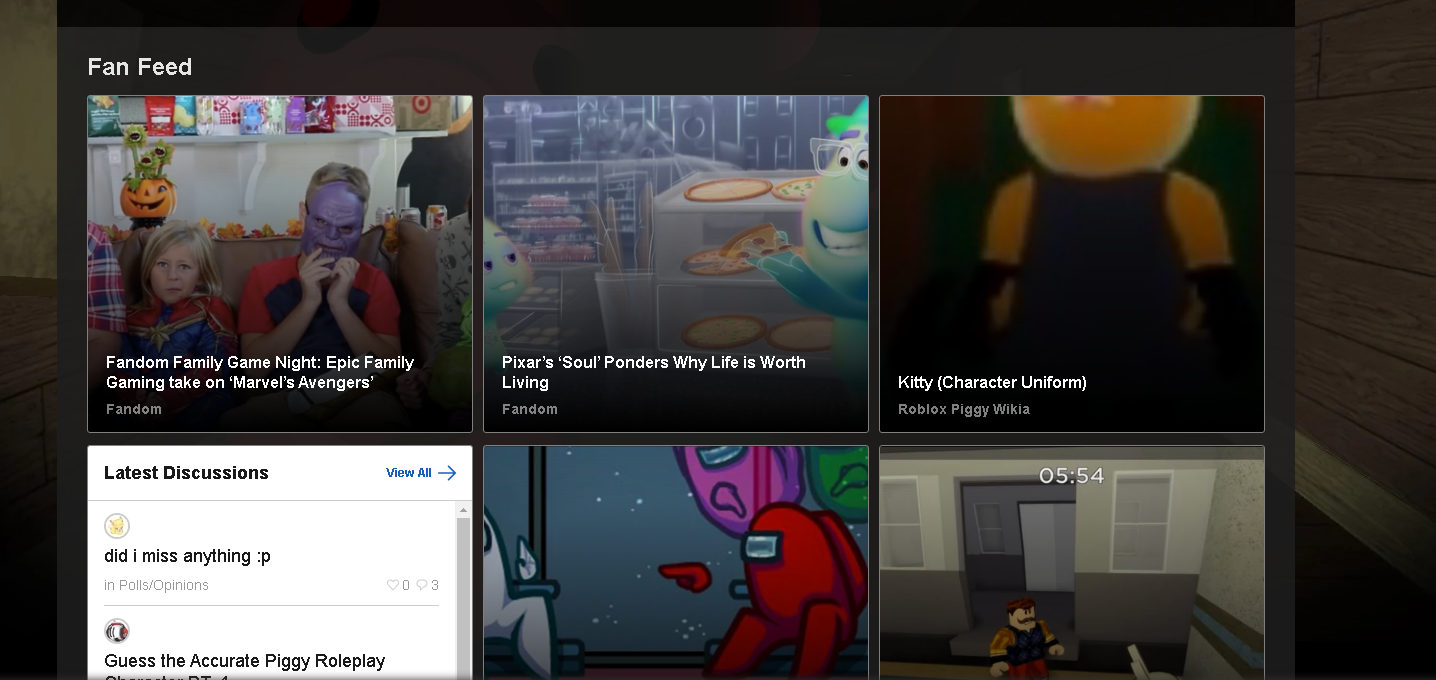
Task: Click the comment bubble icon showing 3
Action: coord(422,585)
